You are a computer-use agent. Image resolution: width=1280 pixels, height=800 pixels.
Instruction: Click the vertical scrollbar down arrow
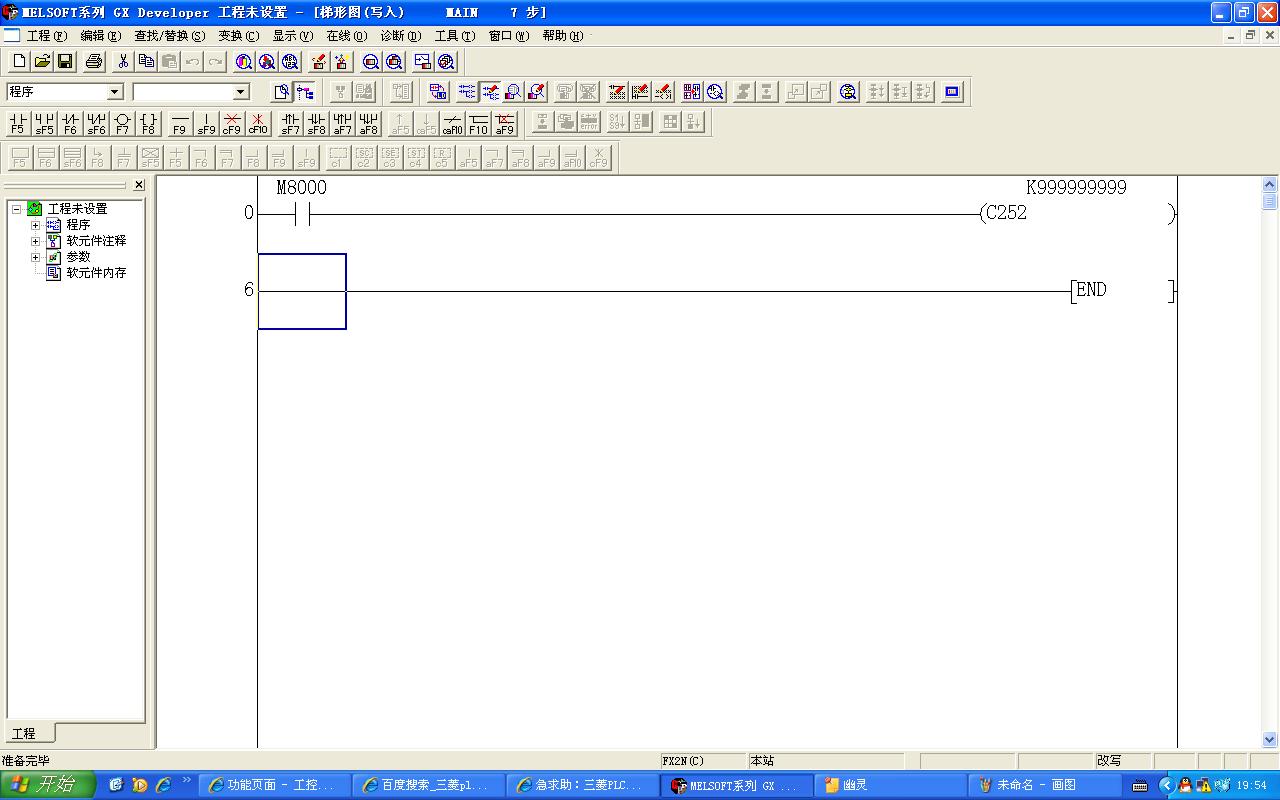click(1270, 740)
